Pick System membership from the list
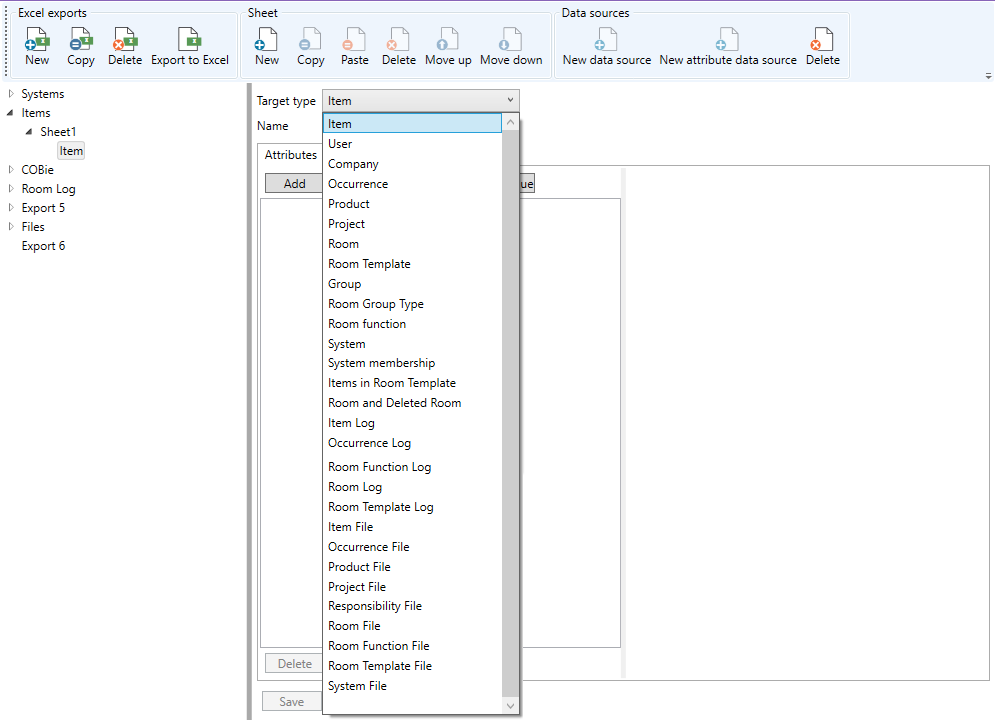995x720 pixels. 381,363
